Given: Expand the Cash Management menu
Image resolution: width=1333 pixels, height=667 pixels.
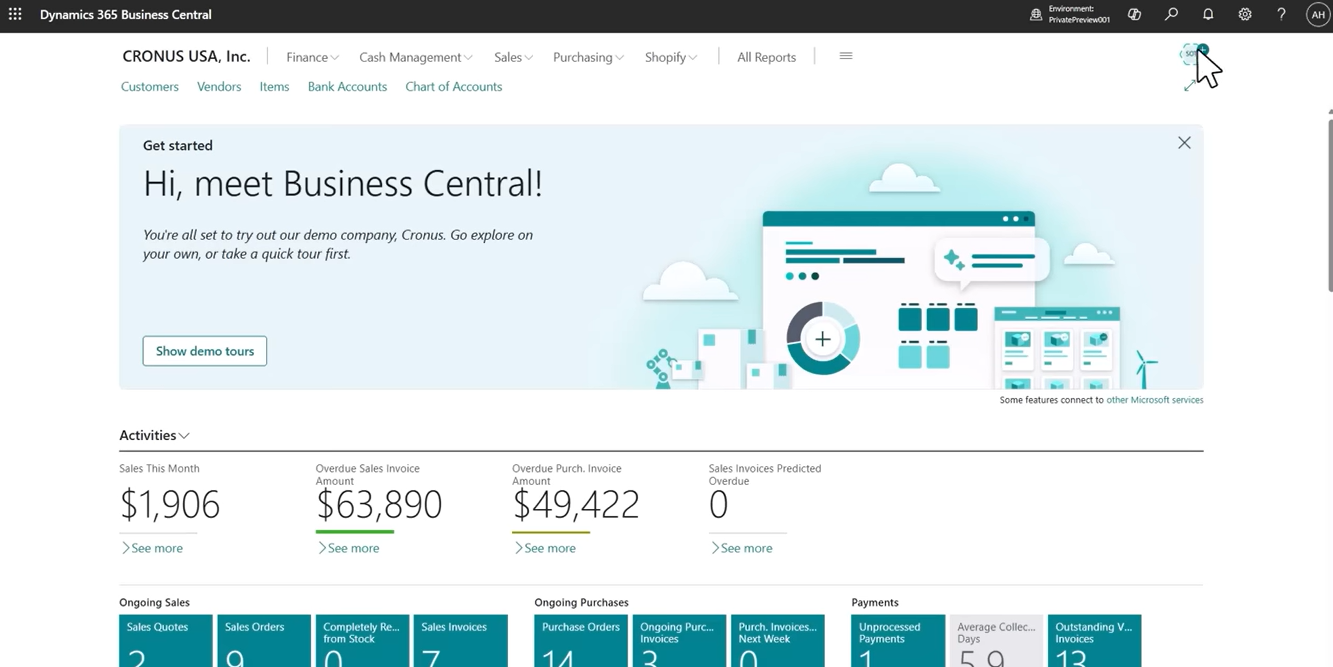Looking at the screenshot, I should (415, 57).
